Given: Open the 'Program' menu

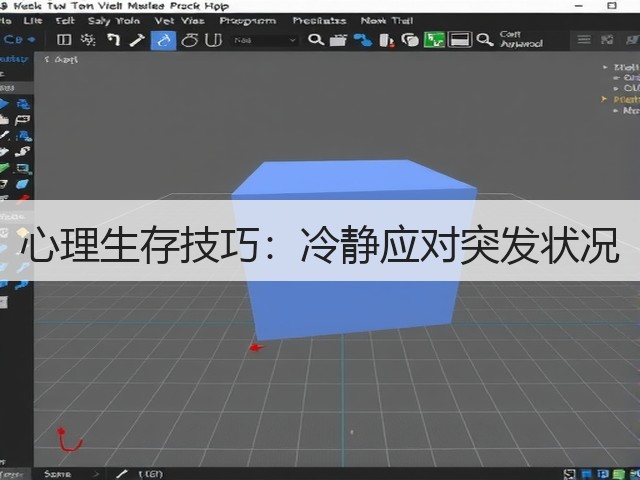Looking at the screenshot, I should point(248,21).
